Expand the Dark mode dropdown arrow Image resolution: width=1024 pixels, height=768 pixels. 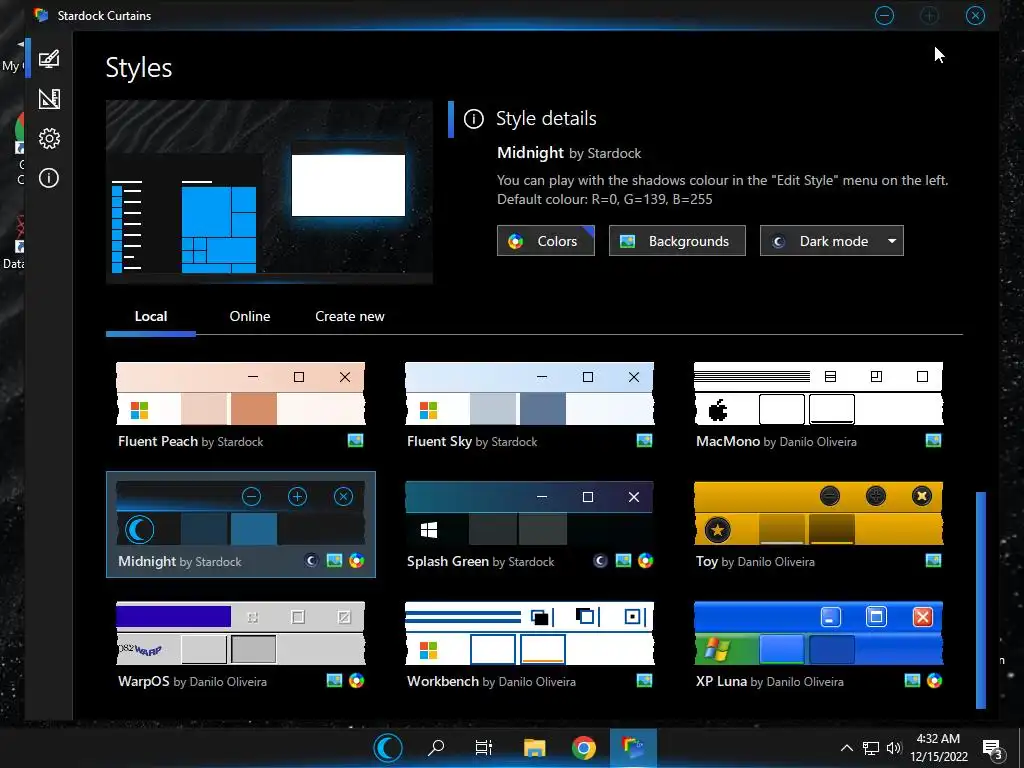click(x=892, y=241)
